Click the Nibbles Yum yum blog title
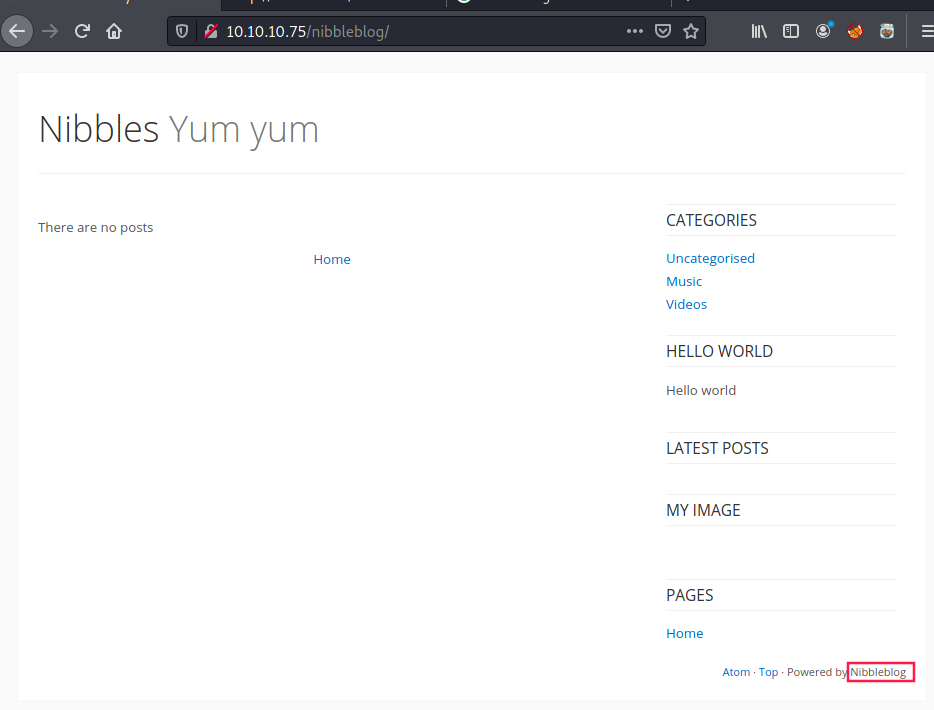 178,130
